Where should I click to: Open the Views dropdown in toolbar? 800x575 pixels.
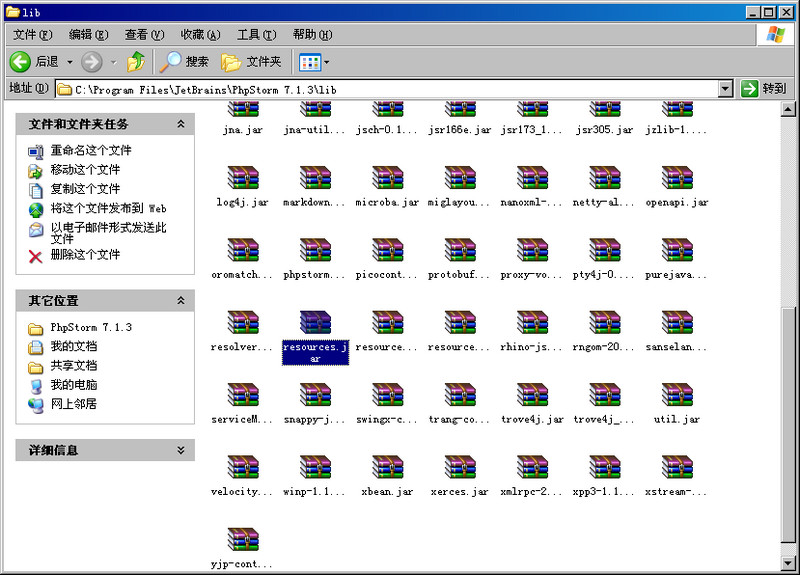click(314, 62)
